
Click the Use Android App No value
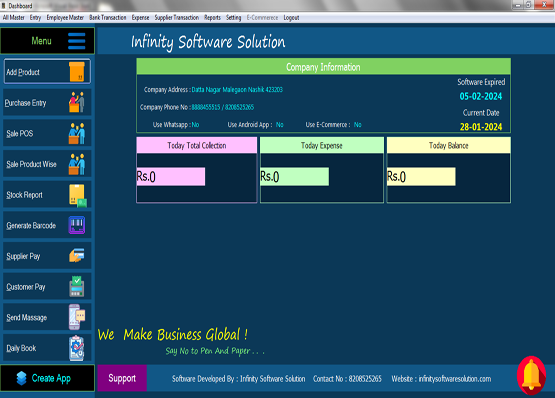[x=280, y=125]
